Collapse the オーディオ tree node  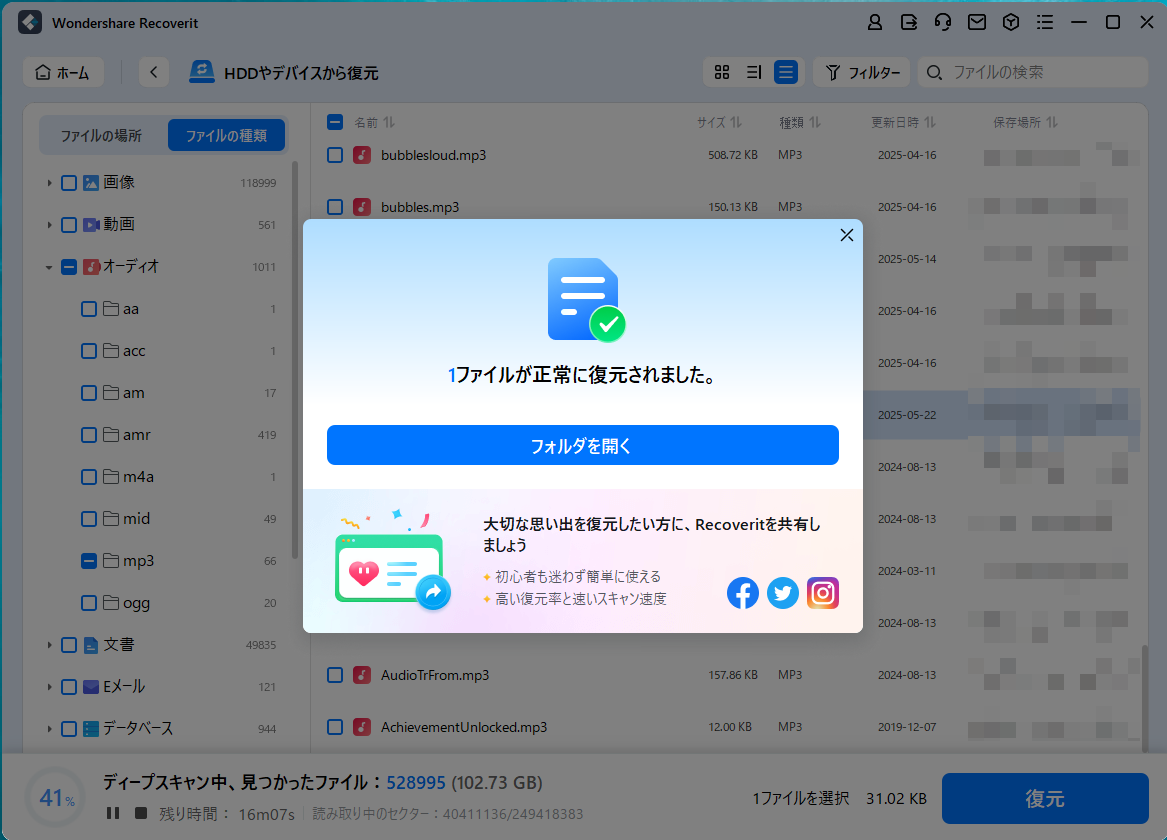click(49, 266)
